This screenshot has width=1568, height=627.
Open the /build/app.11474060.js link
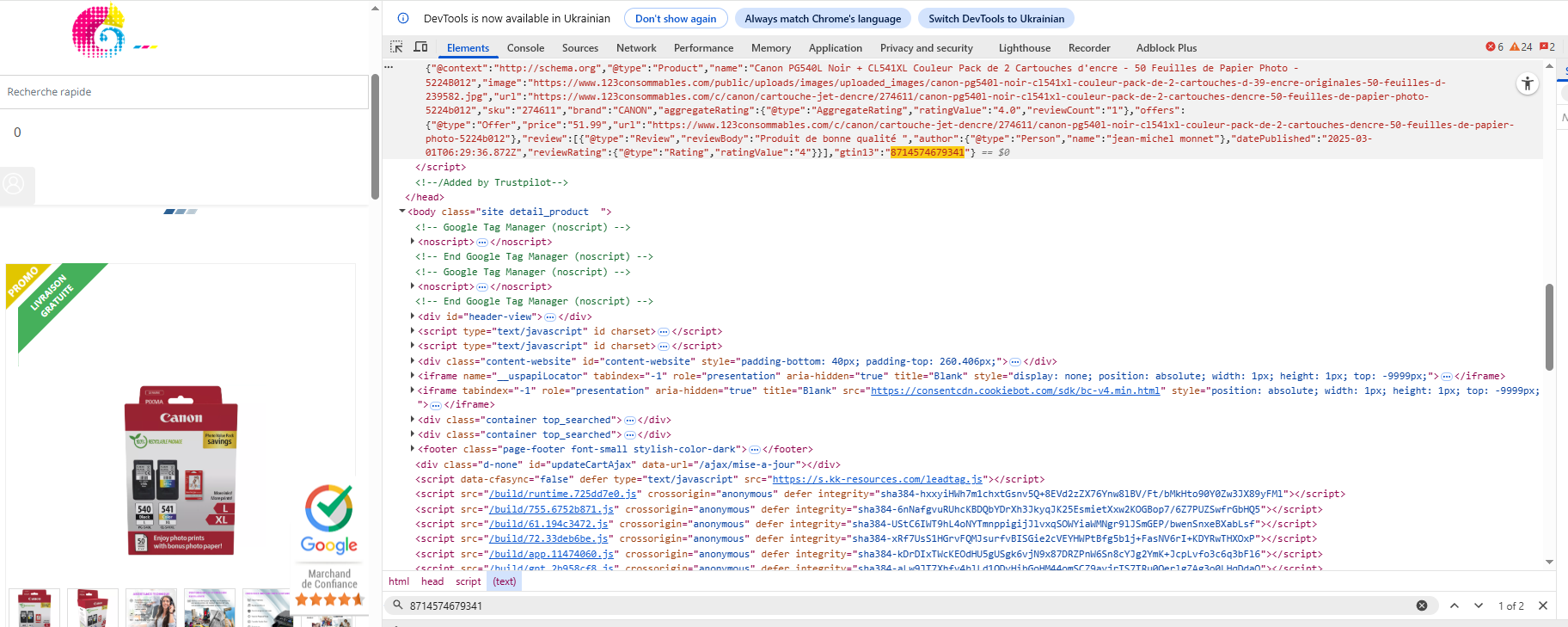(552, 554)
